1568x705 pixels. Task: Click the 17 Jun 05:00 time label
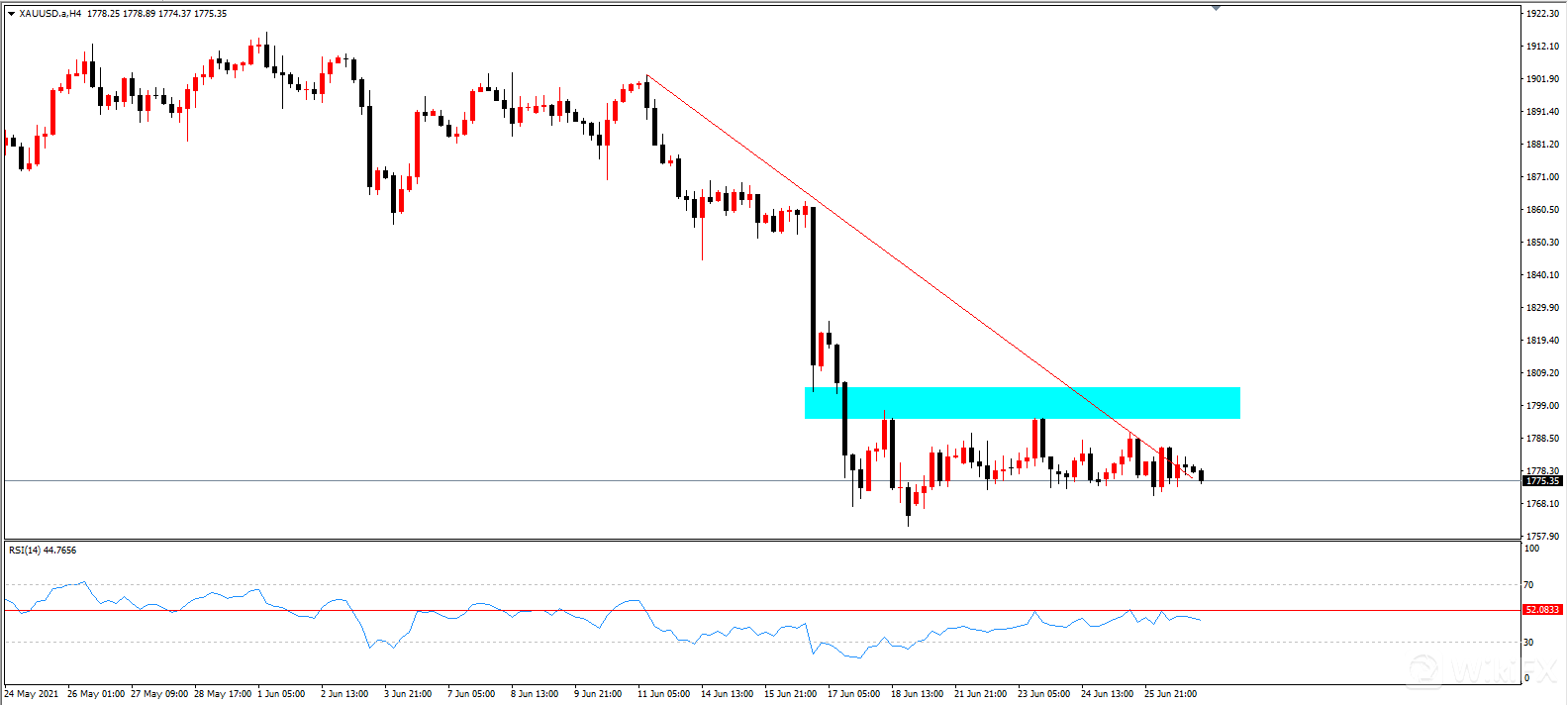(853, 694)
